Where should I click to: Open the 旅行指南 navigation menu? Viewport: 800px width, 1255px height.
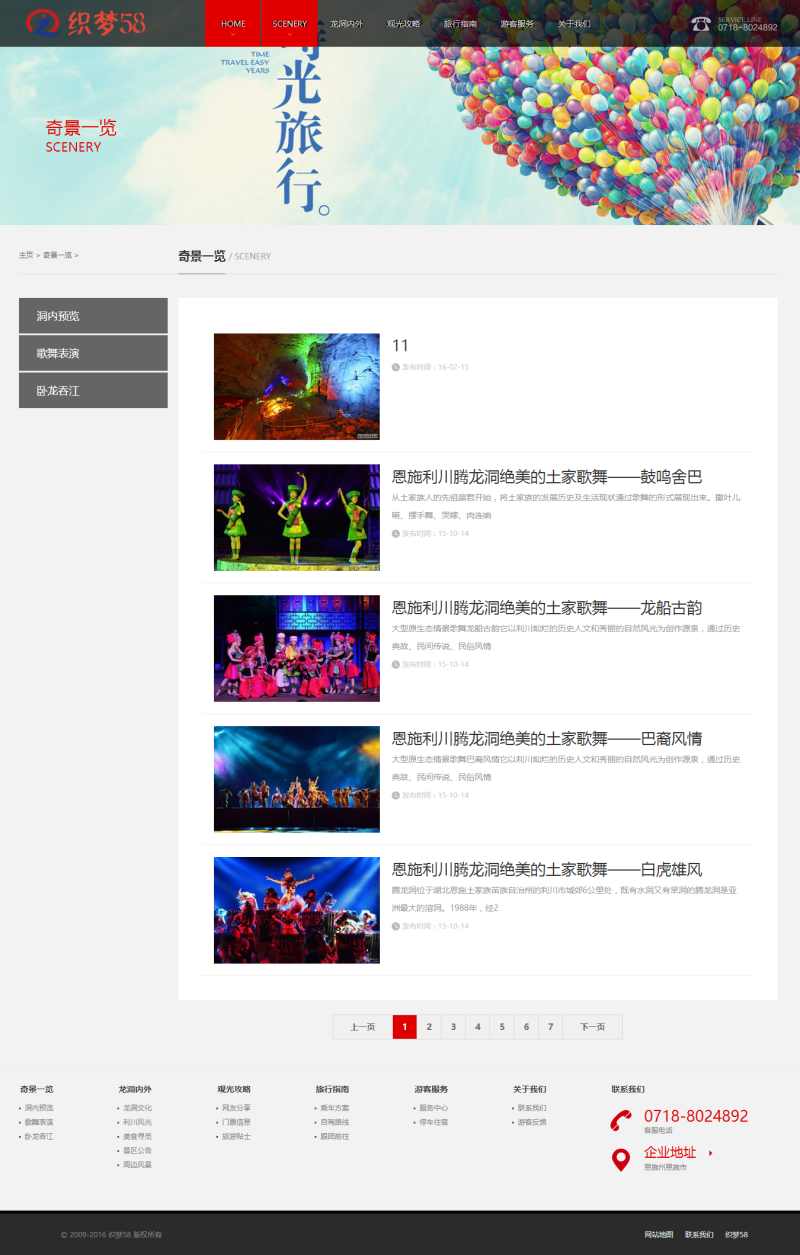coord(460,23)
